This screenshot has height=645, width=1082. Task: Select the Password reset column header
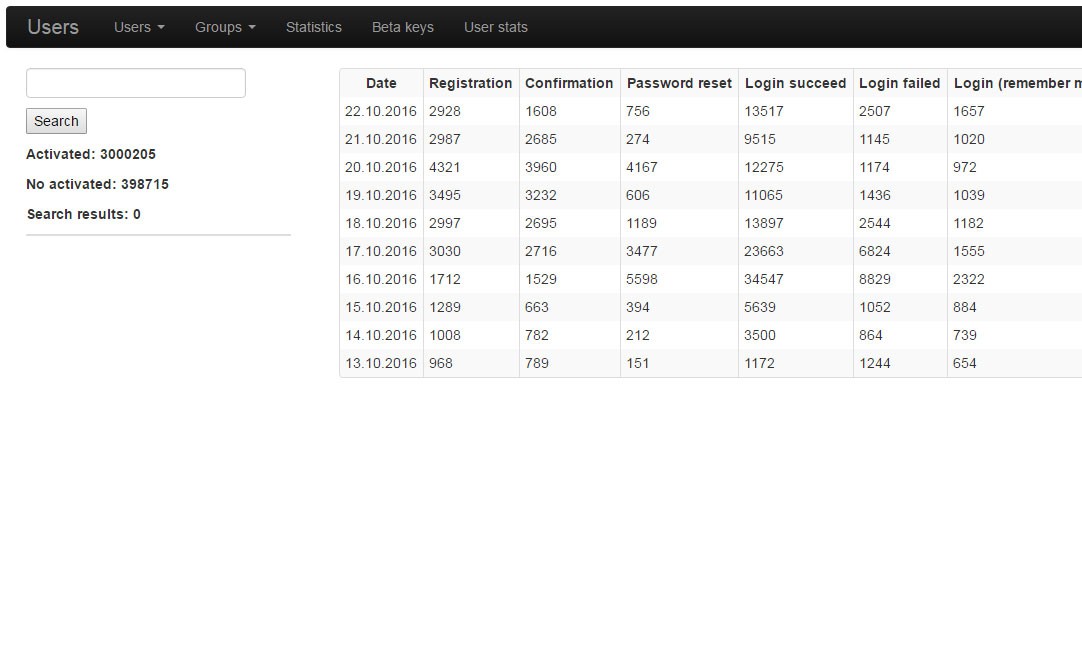coord(679,83)
